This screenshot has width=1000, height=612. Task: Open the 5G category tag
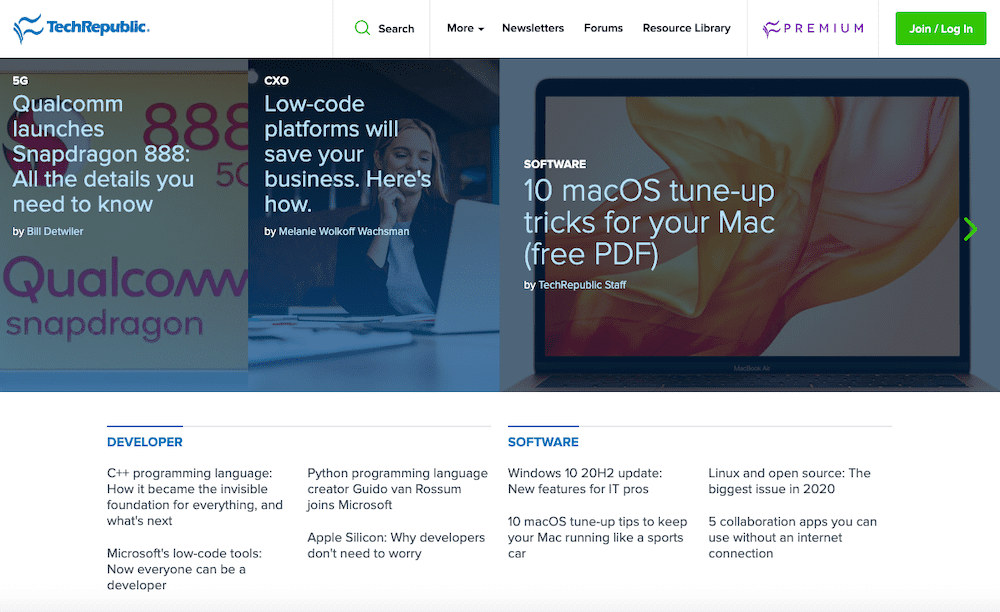20,80
